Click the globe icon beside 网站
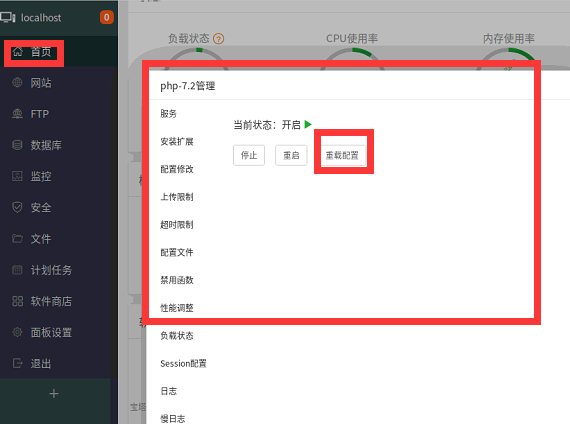The image size is (570, 424). (17, 83)
